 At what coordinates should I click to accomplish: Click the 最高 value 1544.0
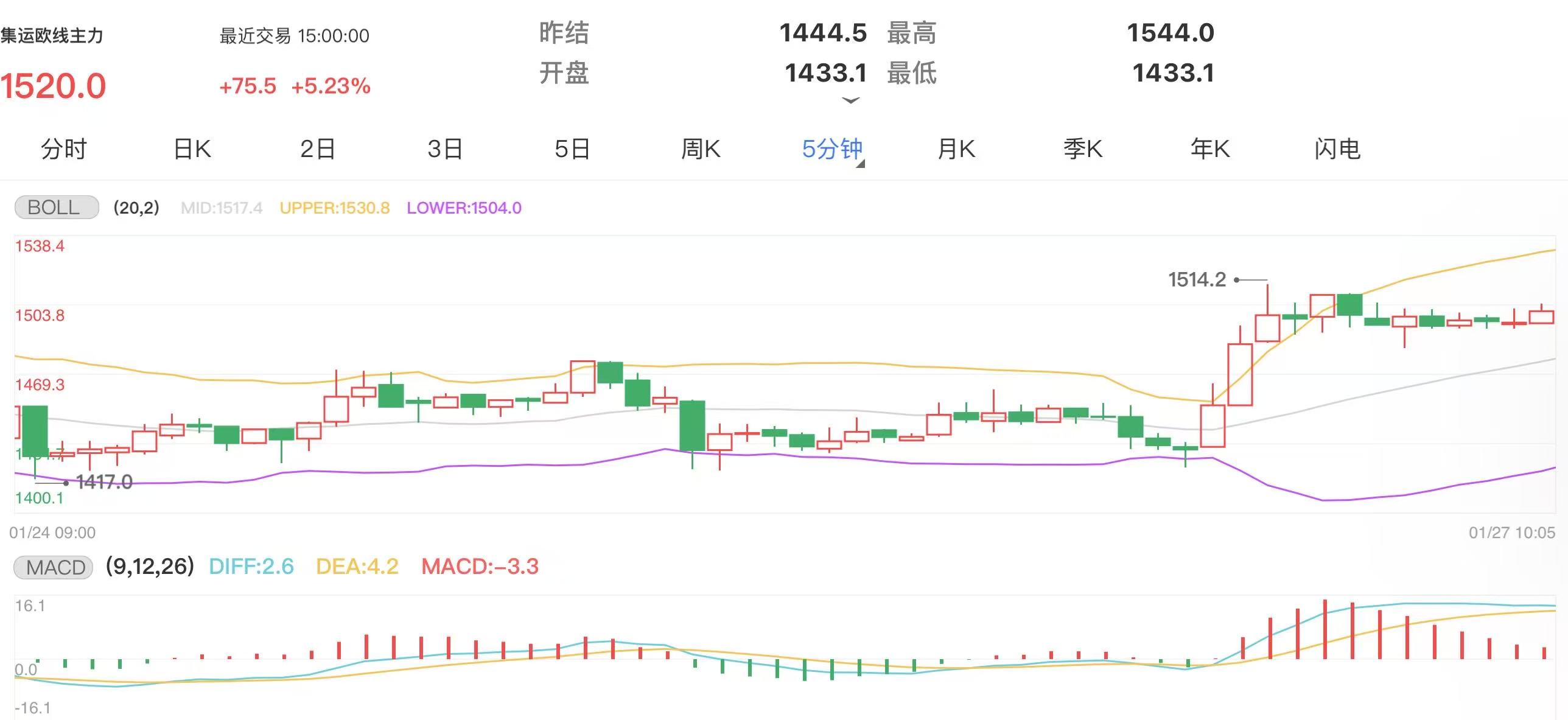click(x=1171, y=33)
